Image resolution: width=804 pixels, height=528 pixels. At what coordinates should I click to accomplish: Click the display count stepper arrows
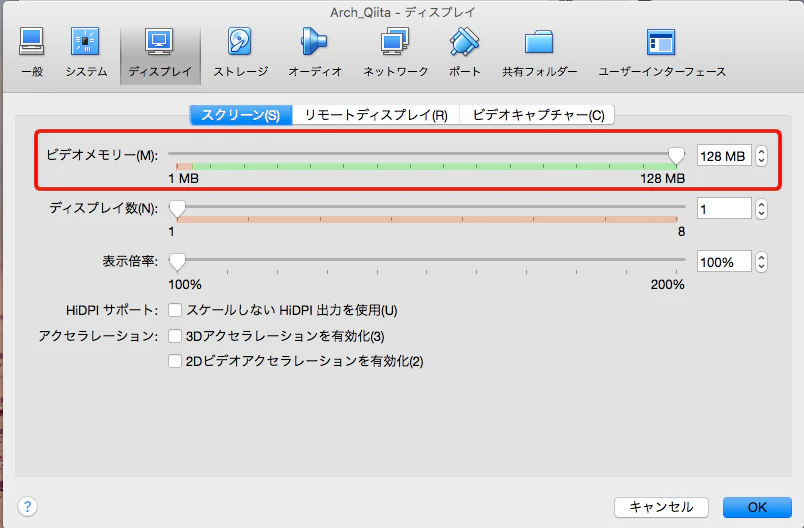tap(761, 209)
